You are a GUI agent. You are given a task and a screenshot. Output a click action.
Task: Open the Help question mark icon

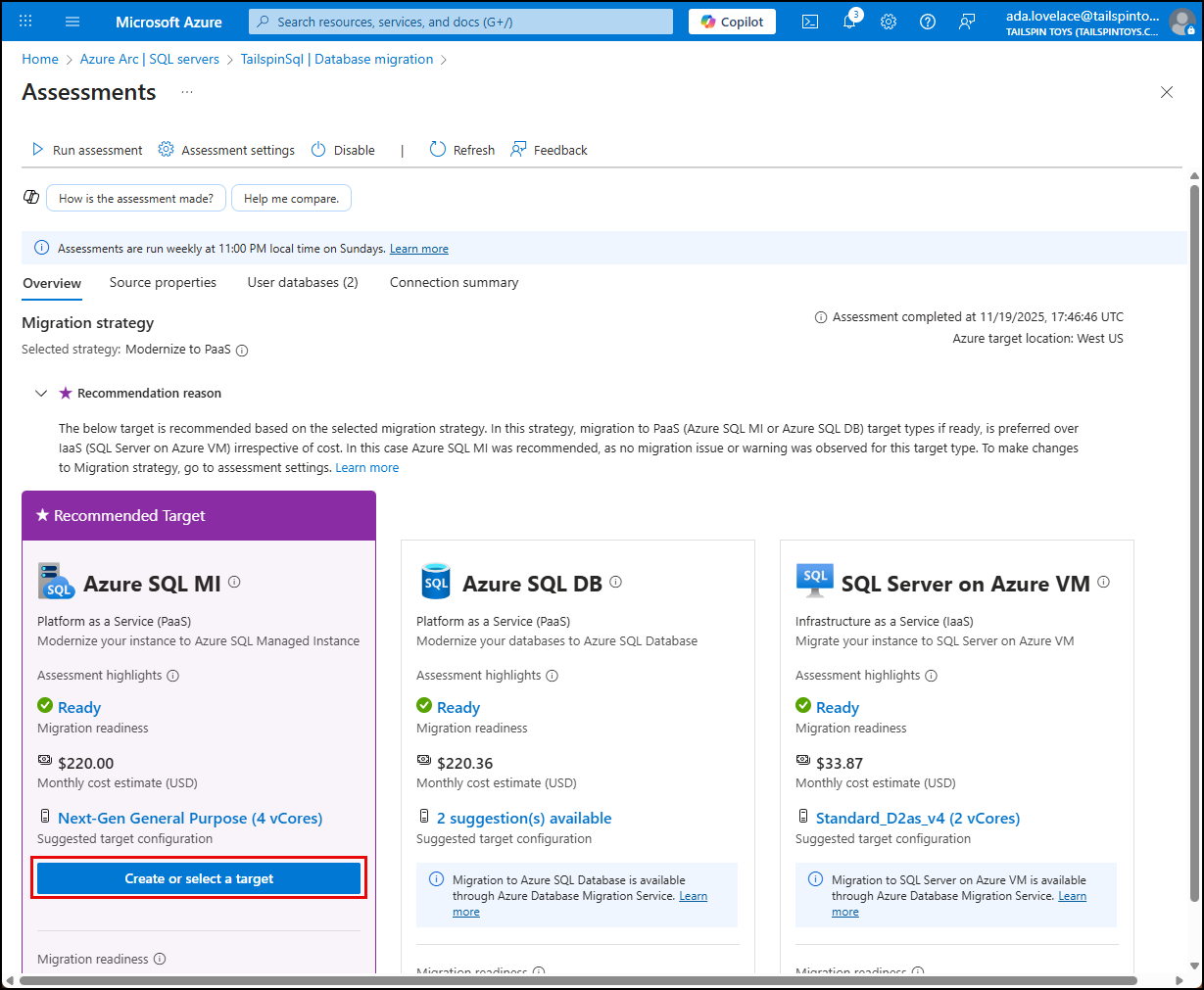927,21
